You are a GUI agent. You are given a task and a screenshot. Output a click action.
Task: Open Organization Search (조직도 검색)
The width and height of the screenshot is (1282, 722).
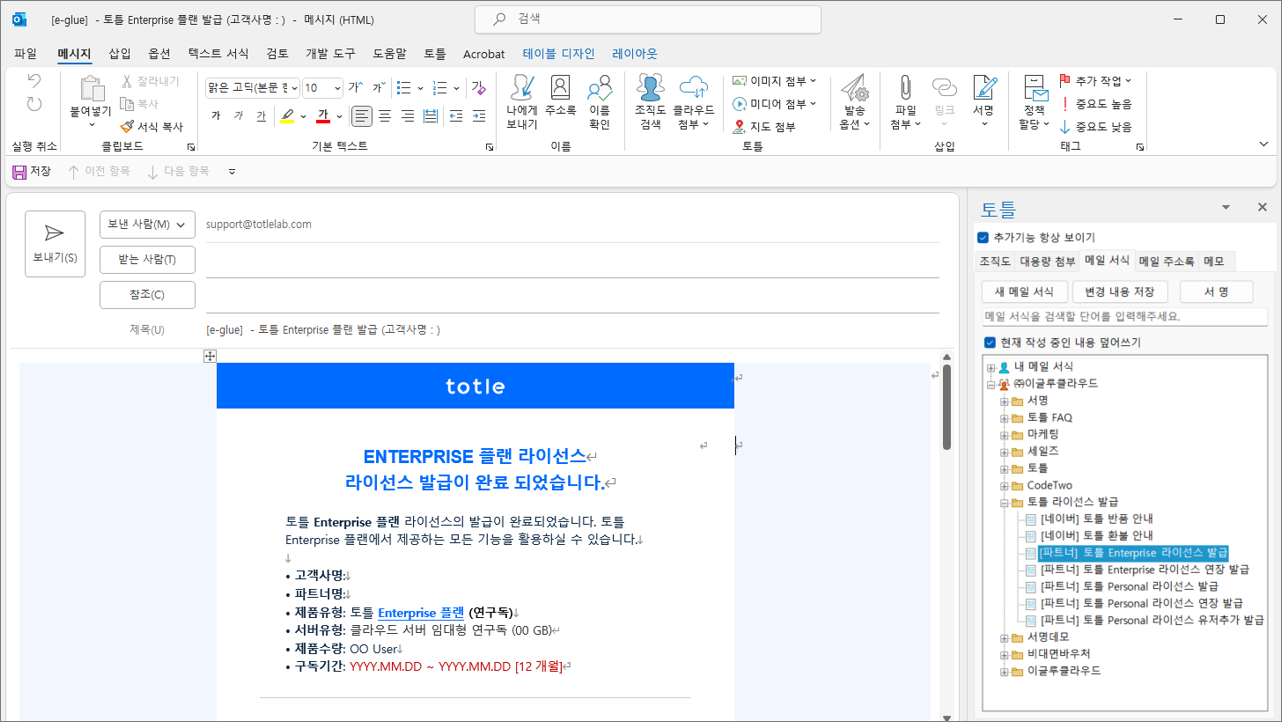651,102
